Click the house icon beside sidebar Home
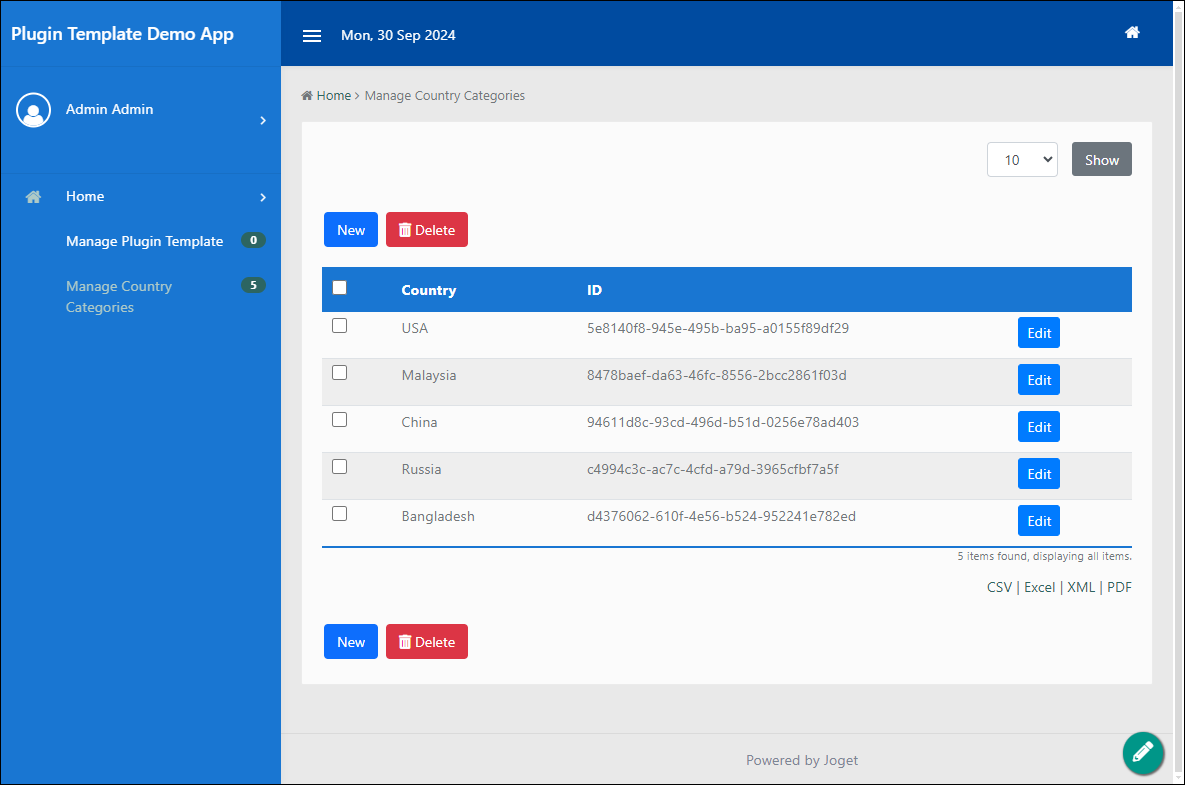The width and height of the screenshot is (1185, 785). pyautogui.click(x=33, y=197)
